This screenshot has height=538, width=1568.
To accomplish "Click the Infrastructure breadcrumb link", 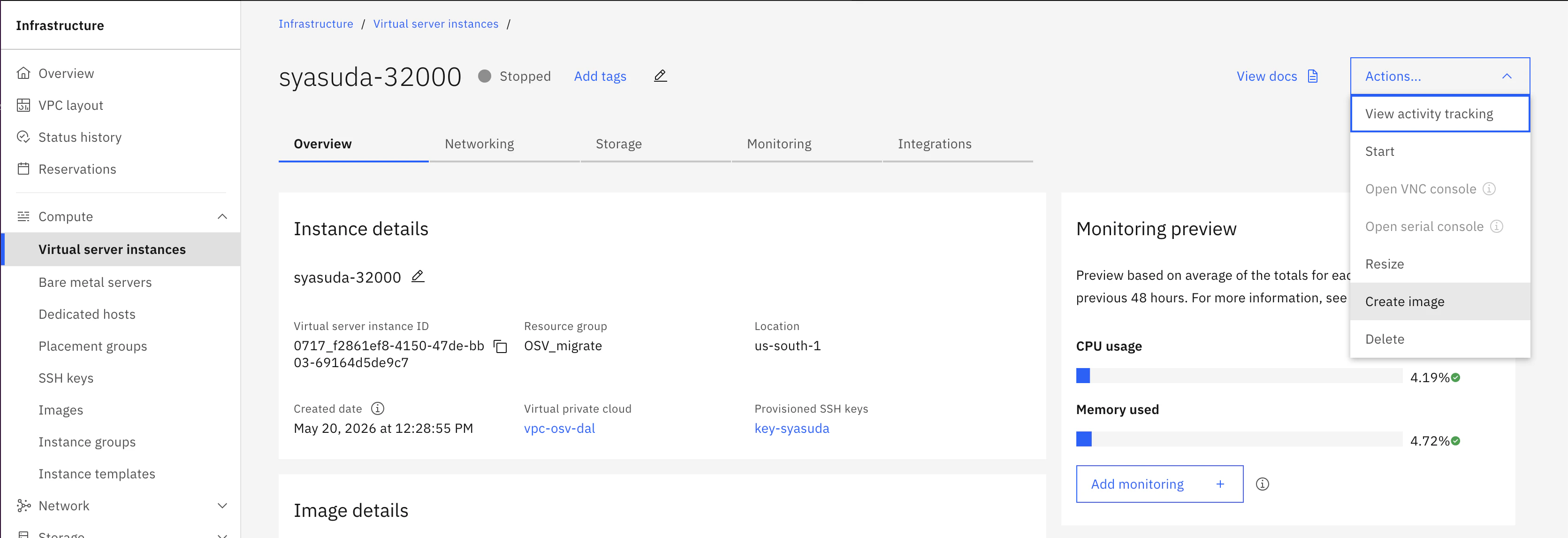I will point(316,24).
